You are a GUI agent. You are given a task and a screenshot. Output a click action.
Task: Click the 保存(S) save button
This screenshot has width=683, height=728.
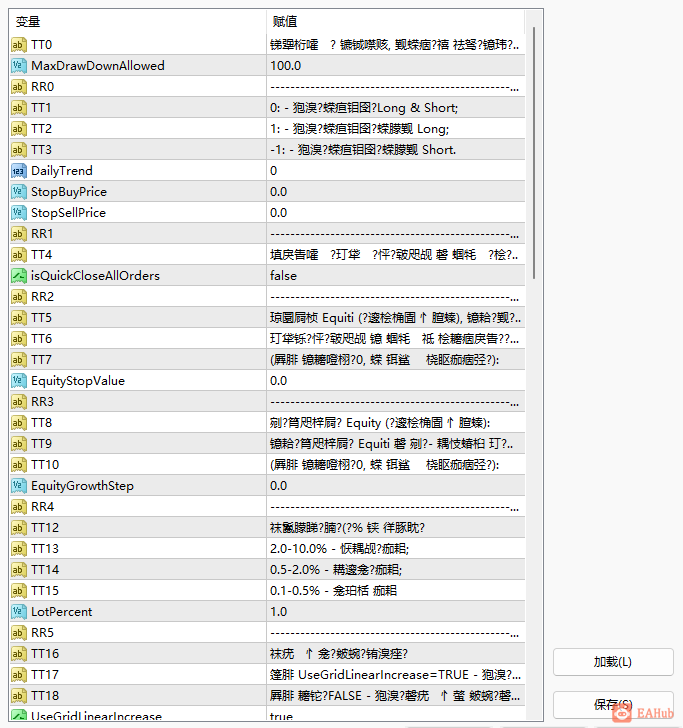click(x=613, y=704)
